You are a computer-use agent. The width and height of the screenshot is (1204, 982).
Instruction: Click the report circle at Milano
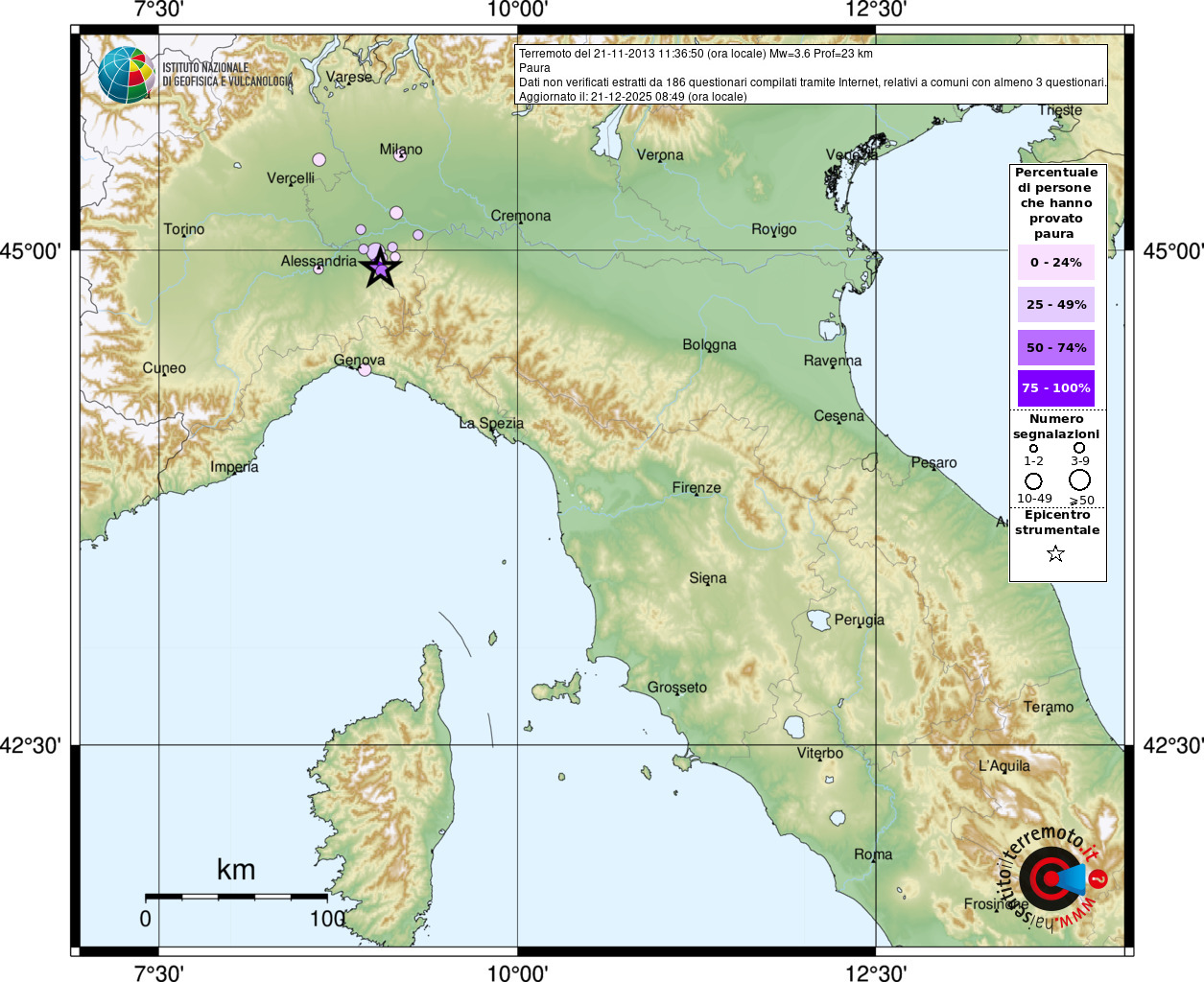(400, 155)
